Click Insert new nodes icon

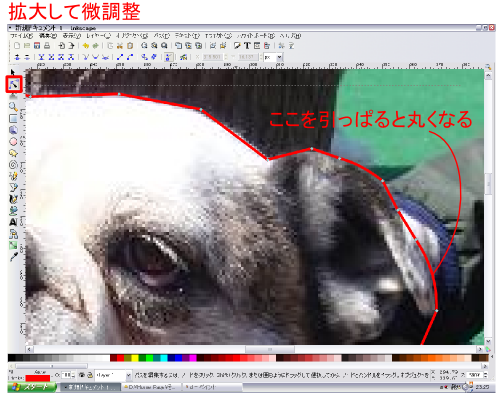pos(17,57)
